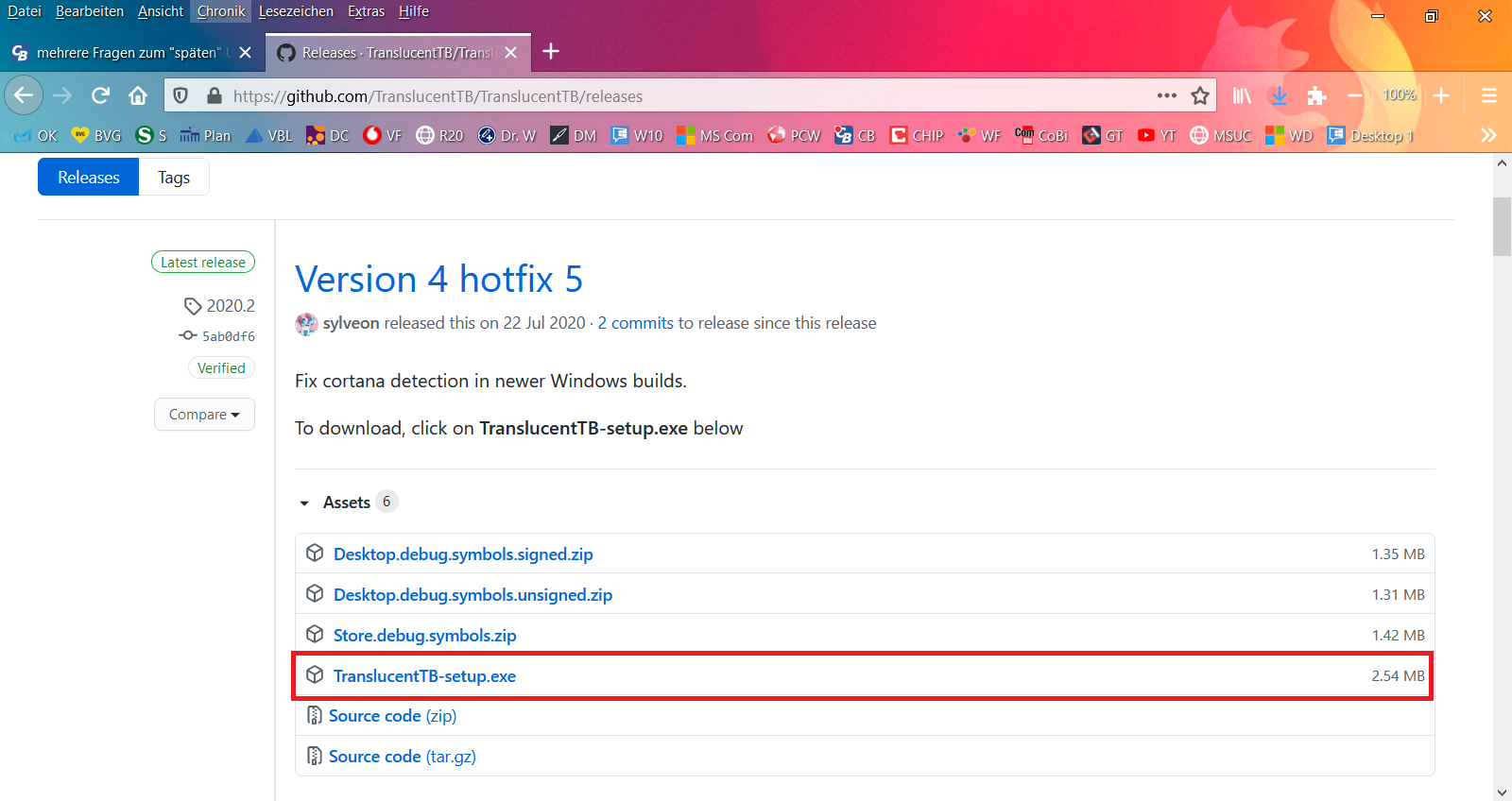Open the Hilfe menu
This screenshot has height=801, width=1512.
(x=414, y=11)
